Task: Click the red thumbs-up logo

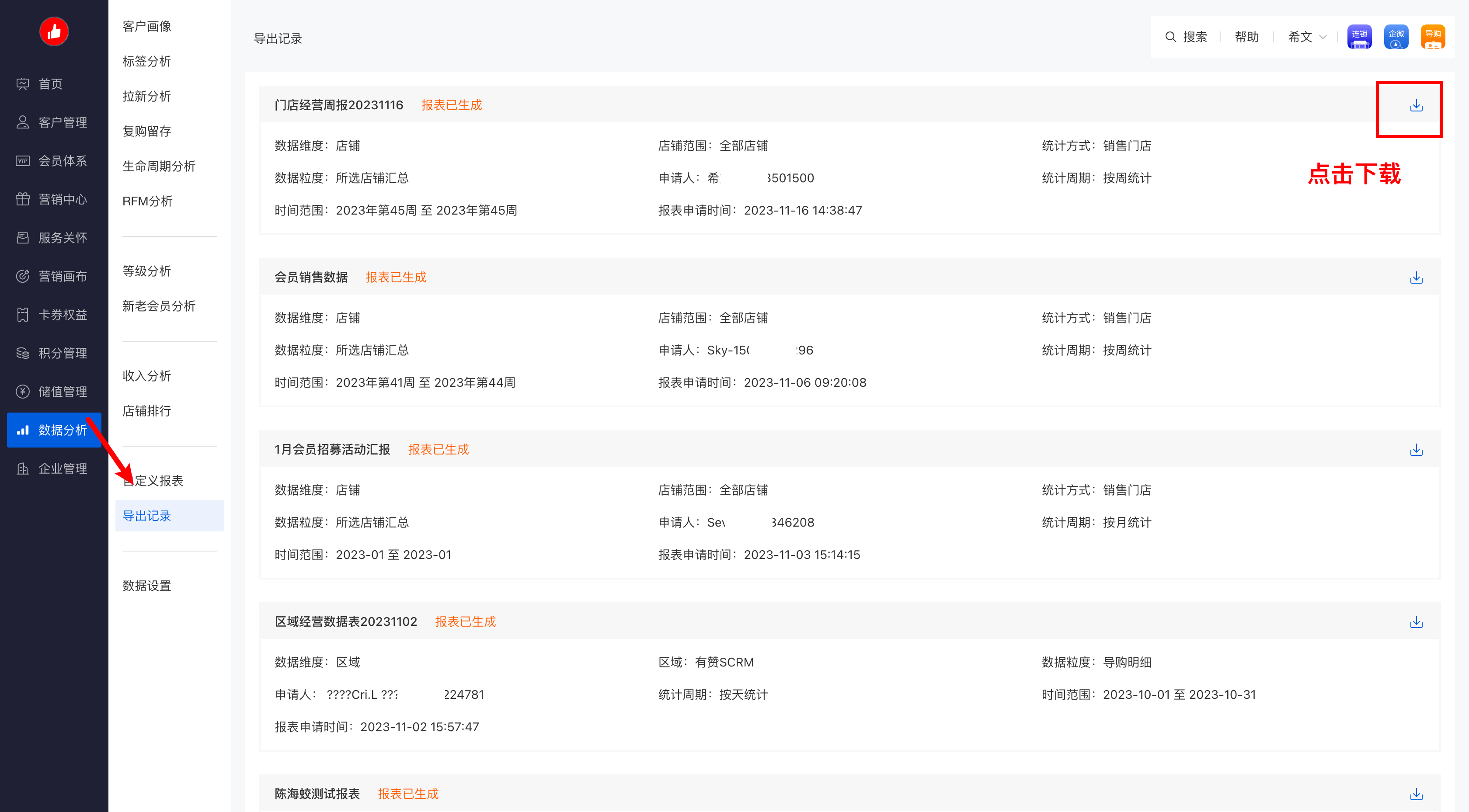Action: click(x=54, y=31)
